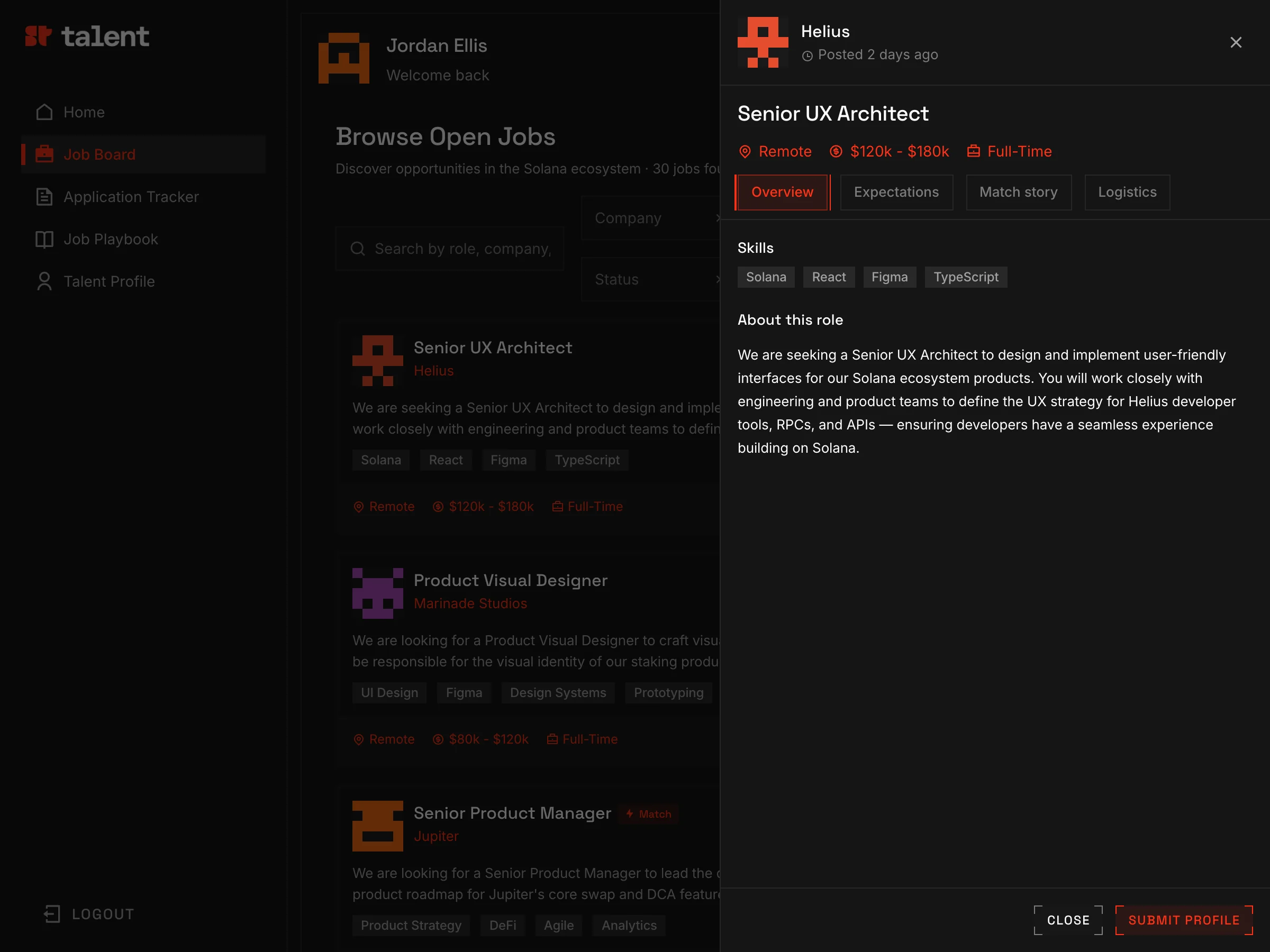1270x952 pixels.
Task: Click the Helius logo on job card
Action: 377,360
